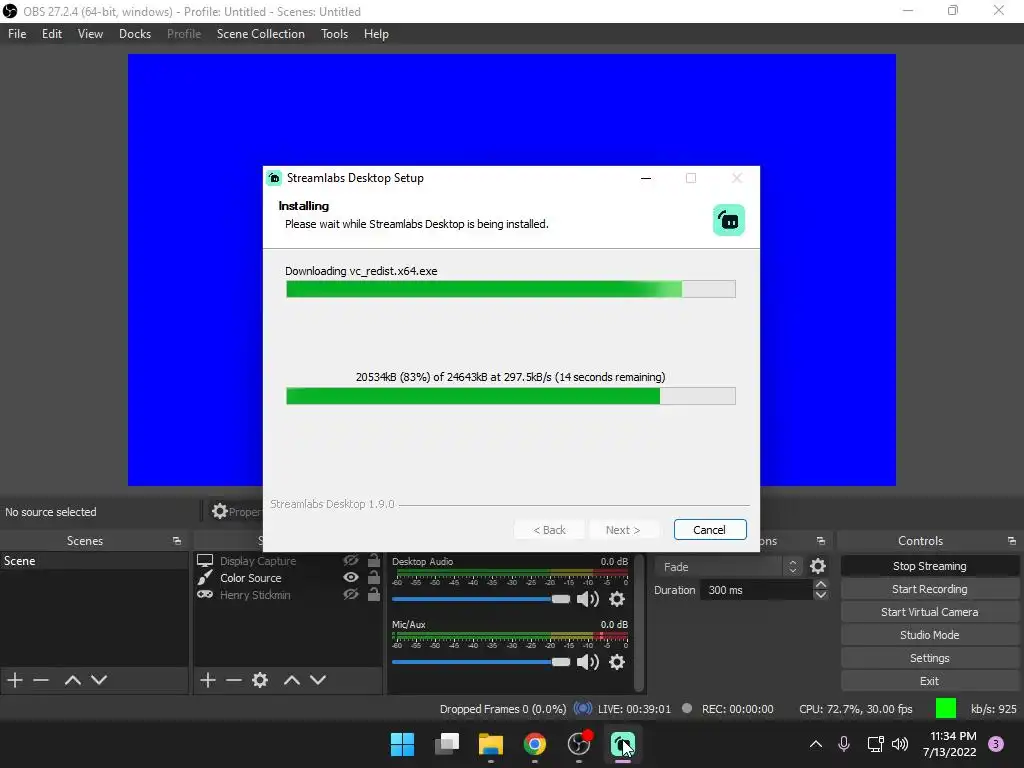Minimize the Streamlabs Desktop Setup dialog
This screenshot has height=768, width=1024.
point(646,178)
